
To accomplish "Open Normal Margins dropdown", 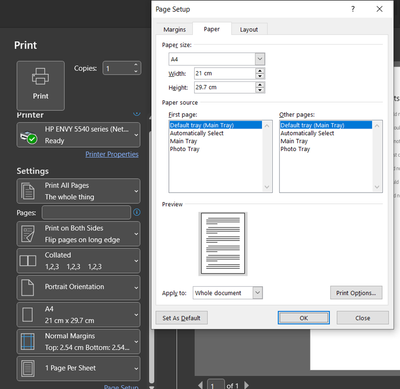I will [x=78, y=341].
